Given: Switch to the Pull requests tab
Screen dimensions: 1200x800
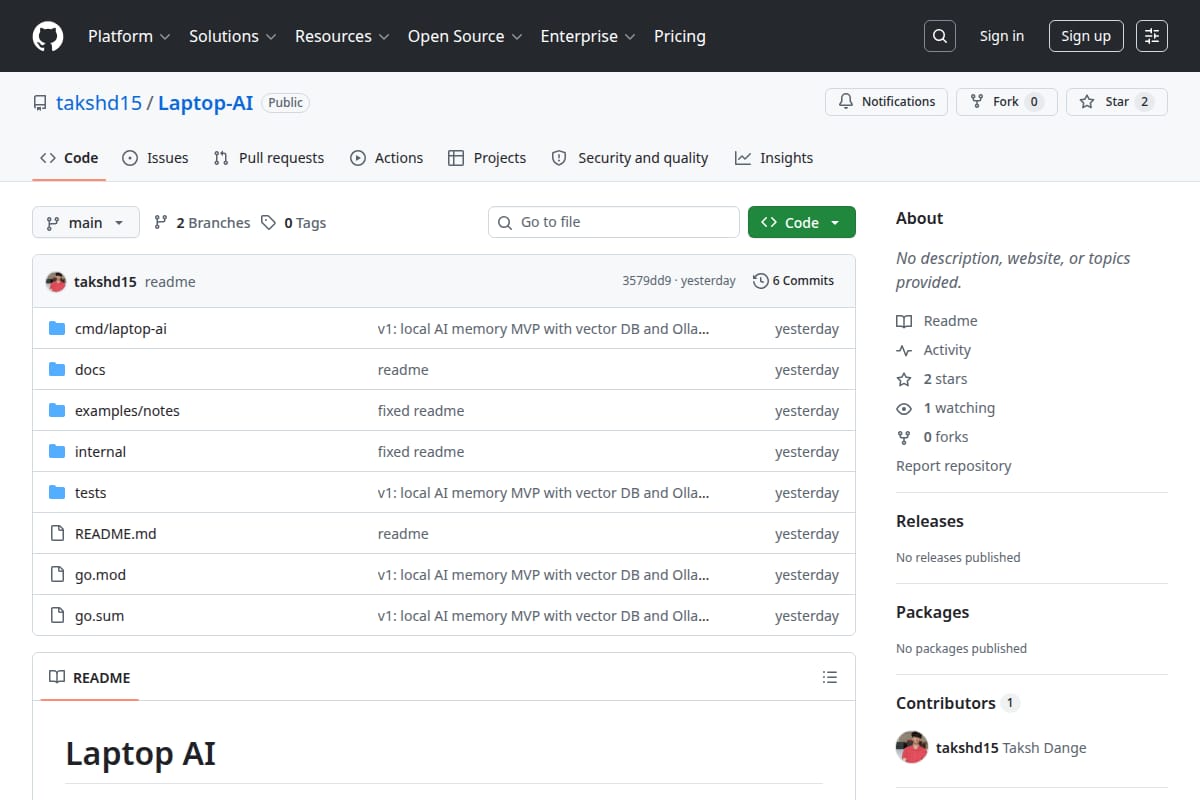Looking at the screenshot, I should [269, 158].
